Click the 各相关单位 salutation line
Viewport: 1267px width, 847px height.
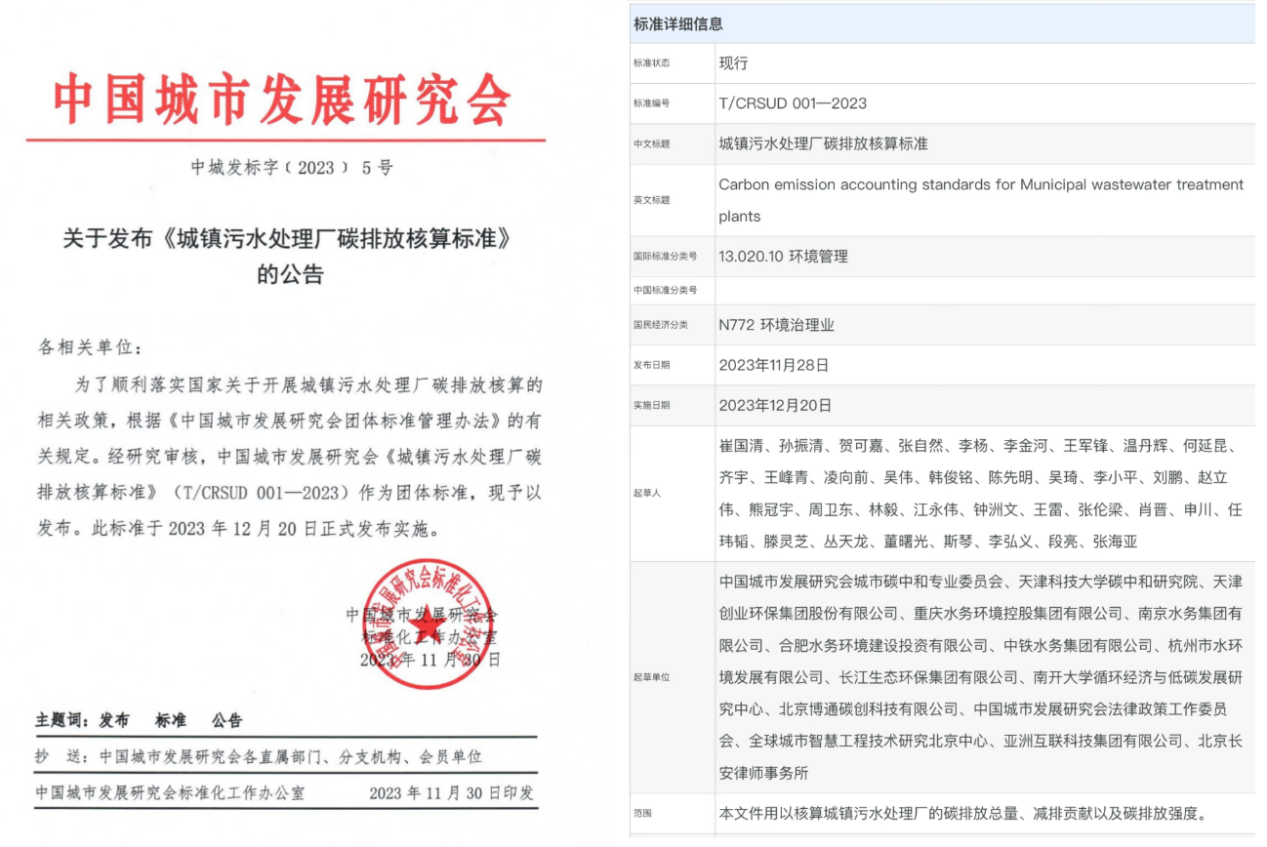[91, 347]
